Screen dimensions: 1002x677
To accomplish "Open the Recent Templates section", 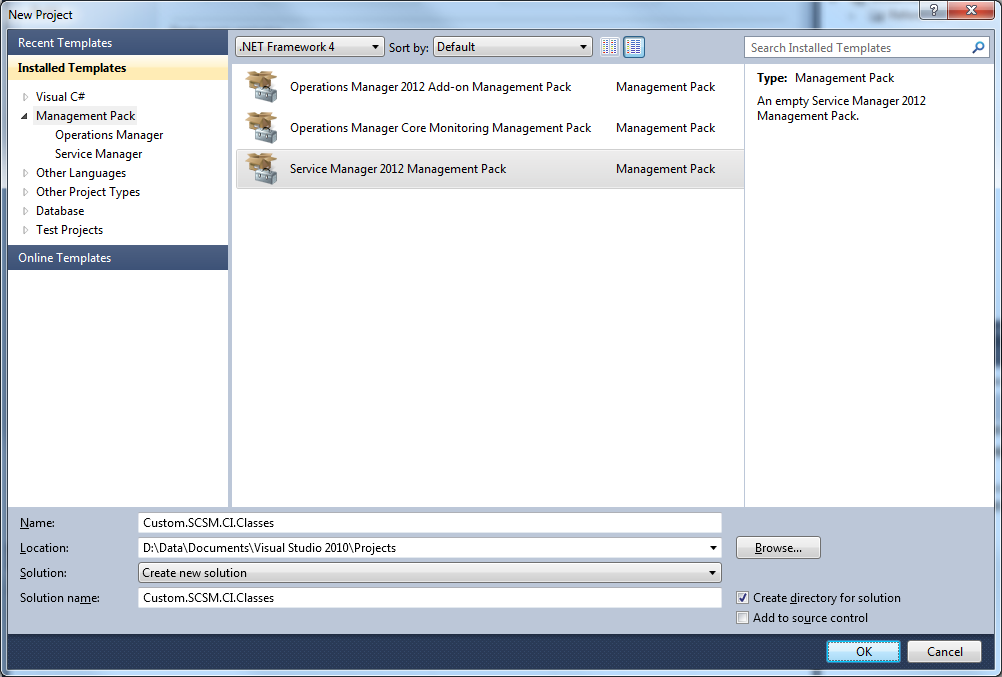I will pos(65,43).
